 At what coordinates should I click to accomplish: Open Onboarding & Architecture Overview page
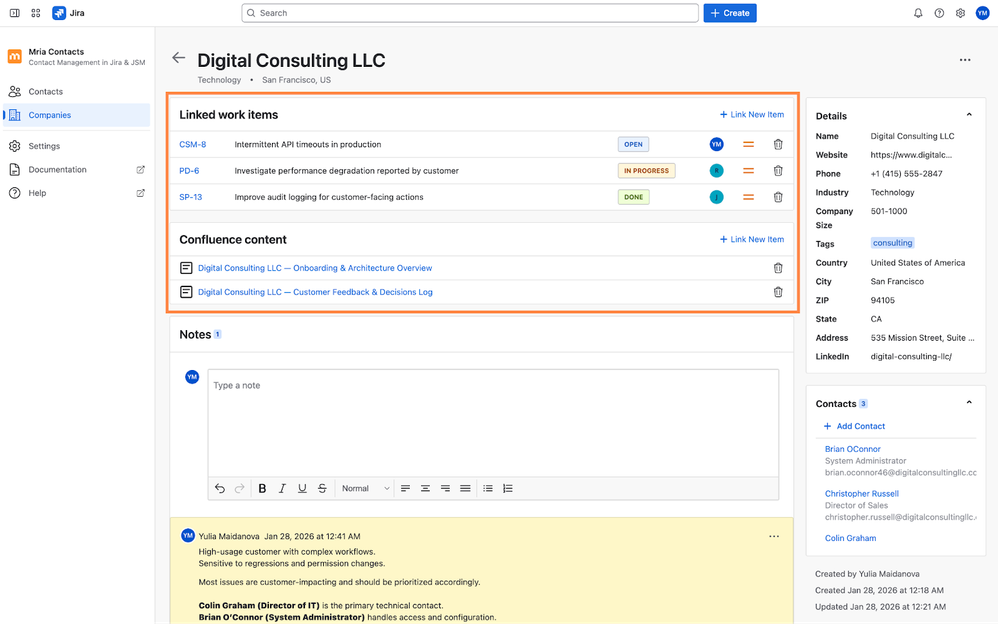click(315, 268)
